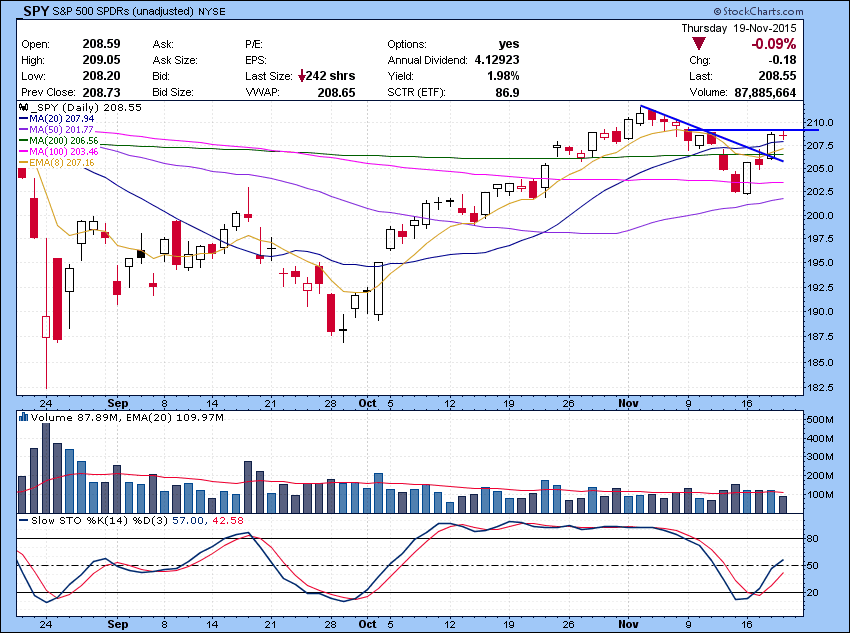
Task: Click the Sep date label under price chart
Action: click(118, 403)
